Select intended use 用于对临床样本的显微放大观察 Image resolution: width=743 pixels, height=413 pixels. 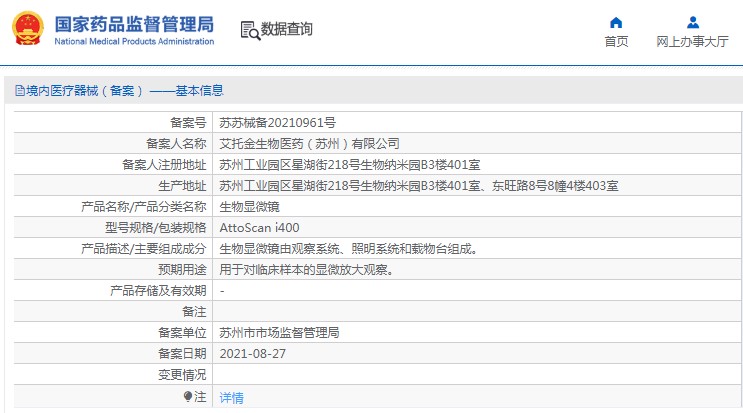tap(306, 270)
